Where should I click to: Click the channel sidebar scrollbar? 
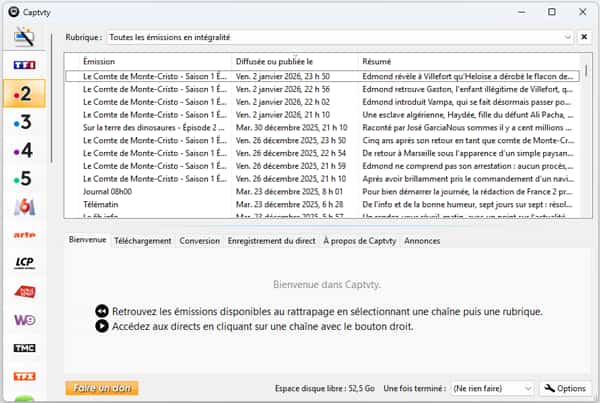tap(51, 99)
